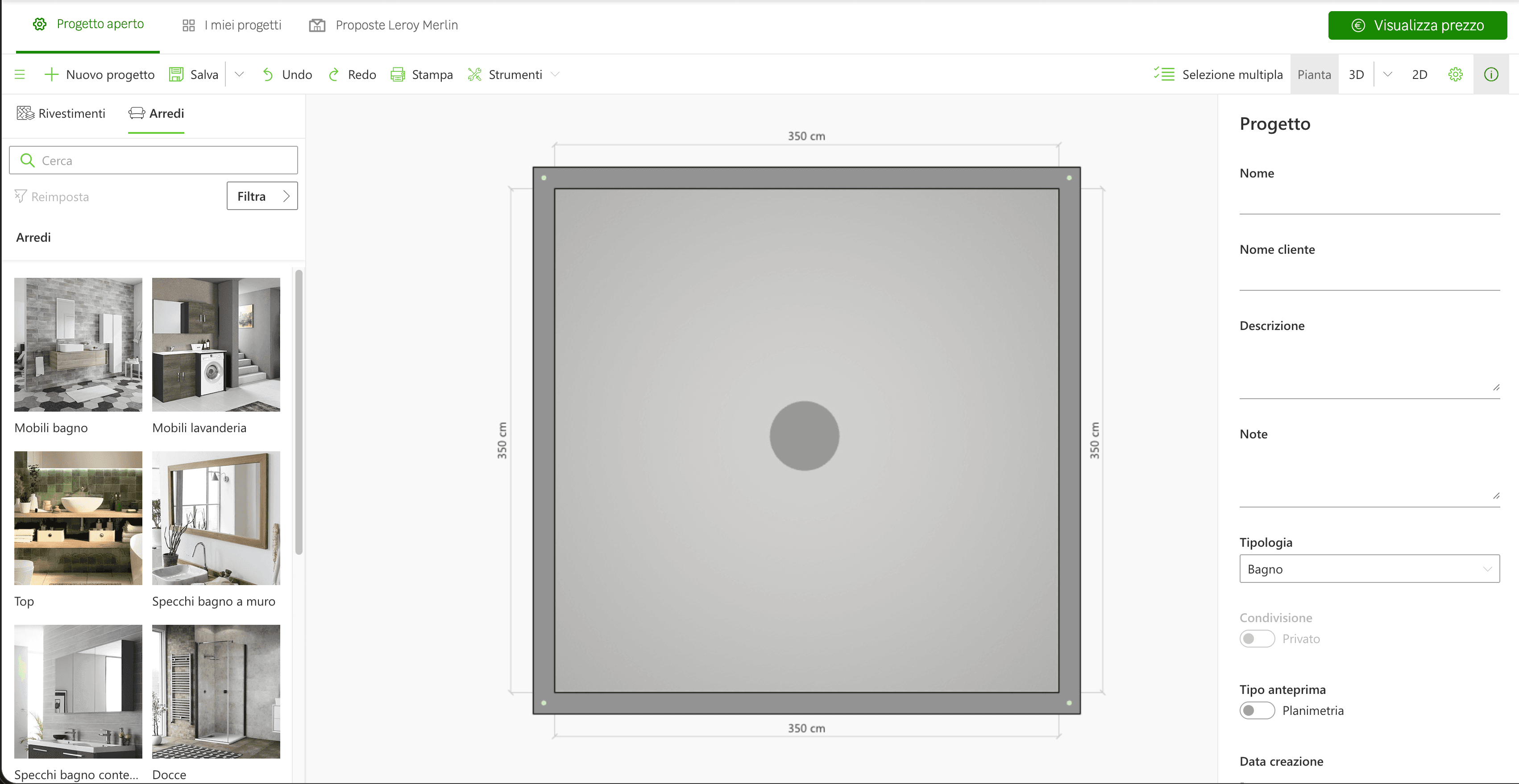Click the Visualizza prezzo button
The image size is (1519, 784).
point(1418,25)
